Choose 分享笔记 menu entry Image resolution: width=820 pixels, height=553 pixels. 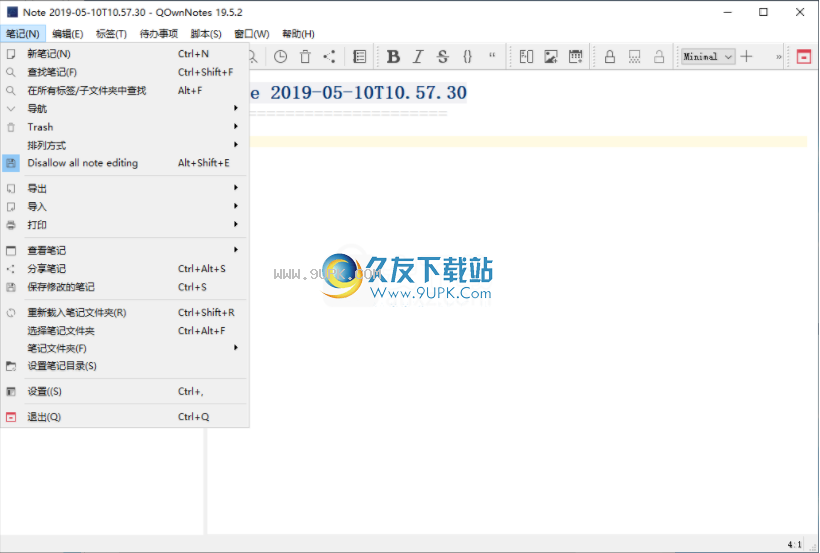[125, 269]
